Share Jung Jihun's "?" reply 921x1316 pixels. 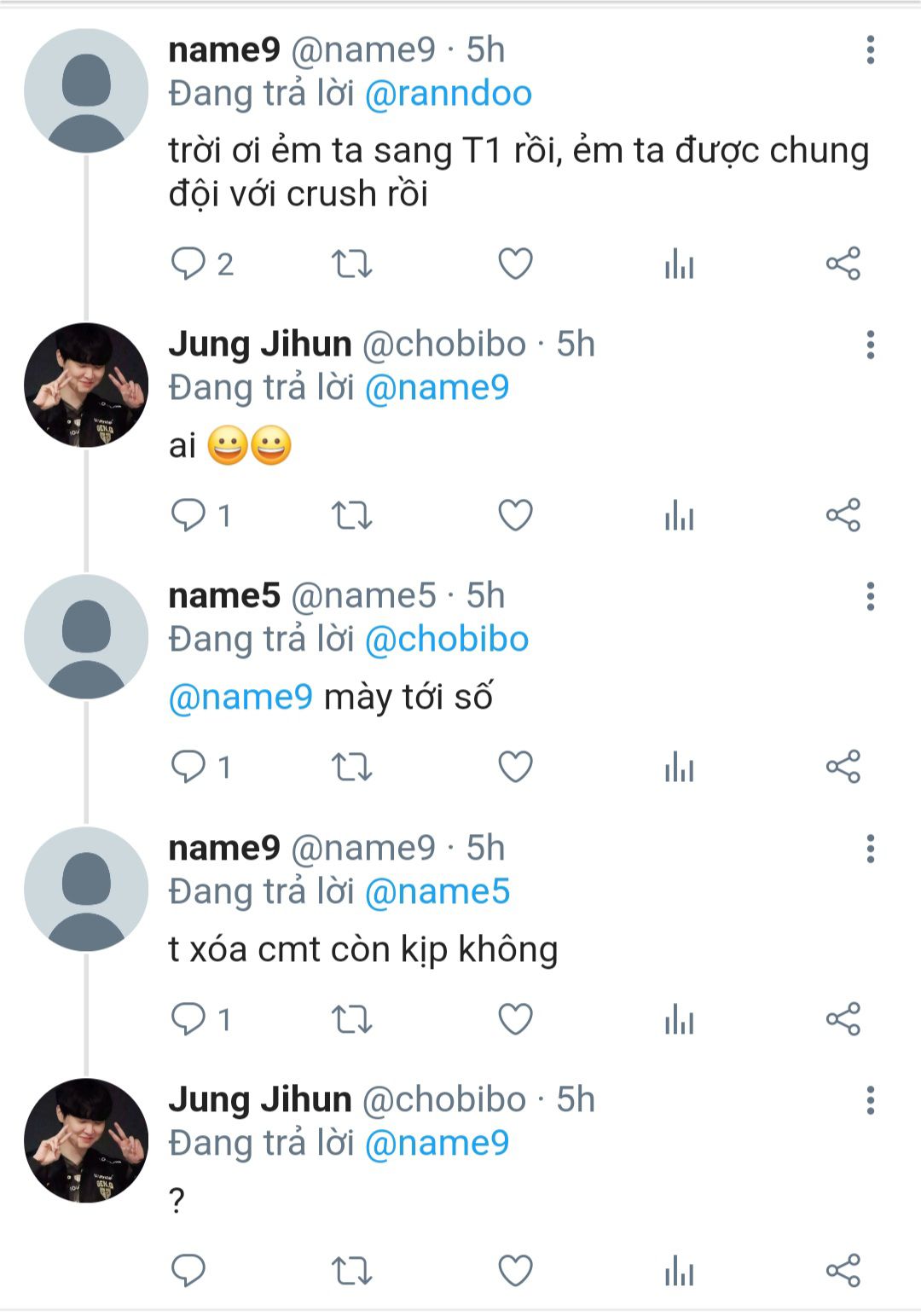pyautogui.click(x=843, y=1271)
